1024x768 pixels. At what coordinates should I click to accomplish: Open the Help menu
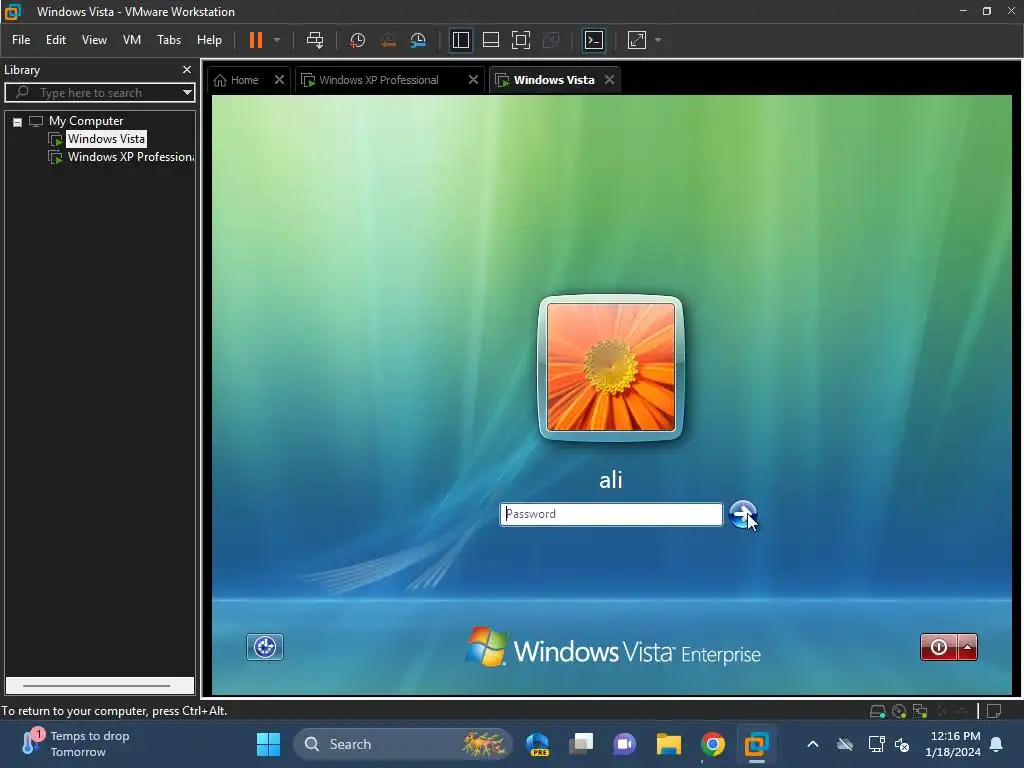coord(209,40)
